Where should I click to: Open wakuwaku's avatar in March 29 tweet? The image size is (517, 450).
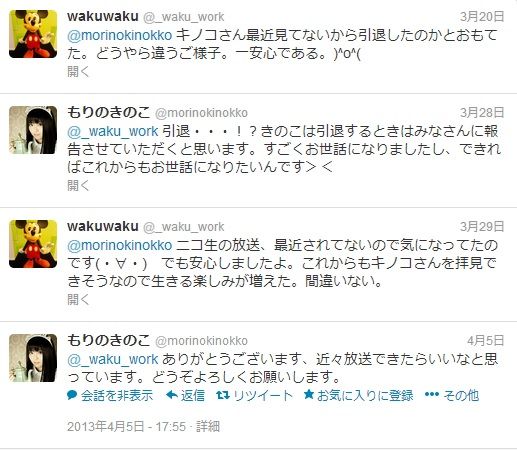pos(33,244)
